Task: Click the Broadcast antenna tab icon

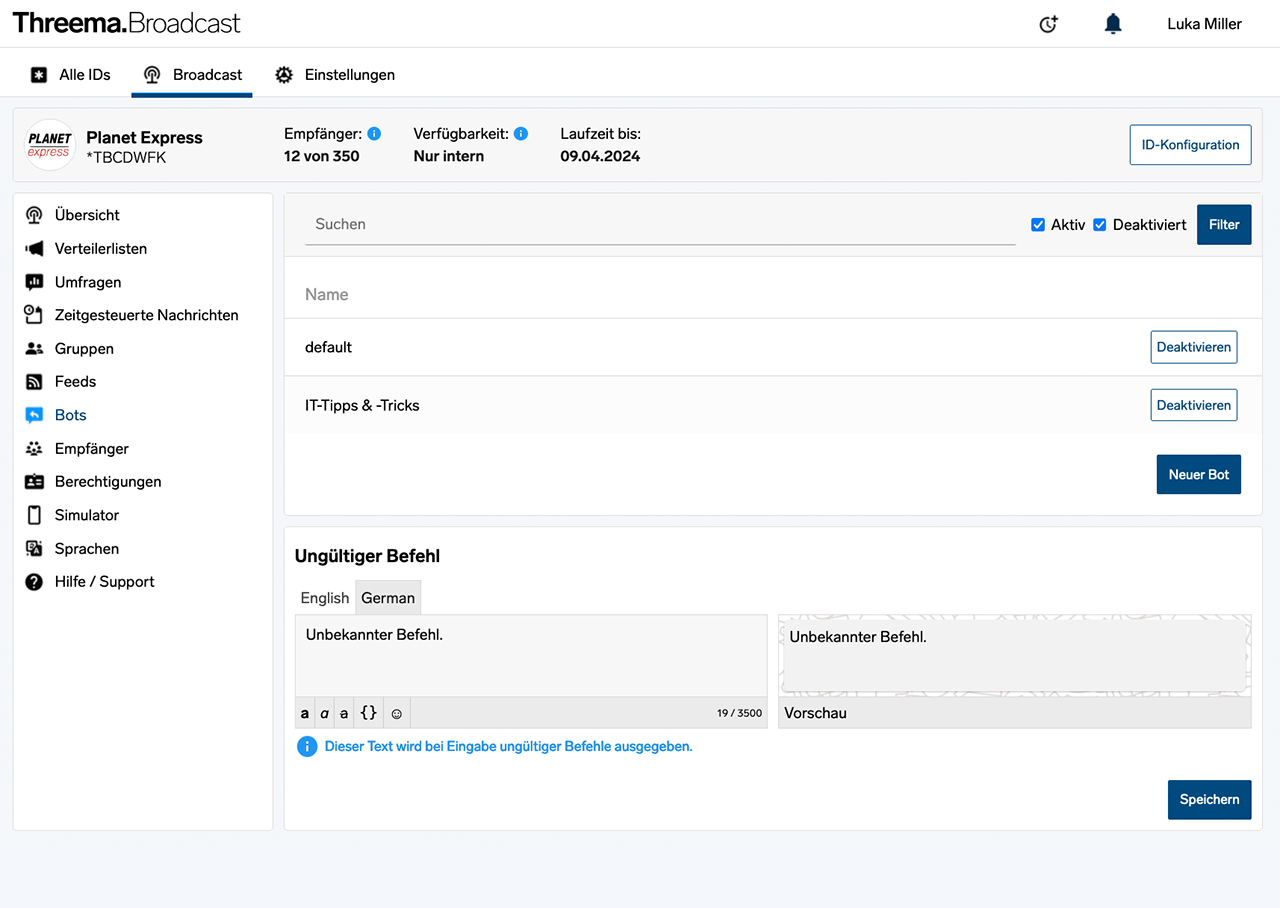Action: click(152, 75)
